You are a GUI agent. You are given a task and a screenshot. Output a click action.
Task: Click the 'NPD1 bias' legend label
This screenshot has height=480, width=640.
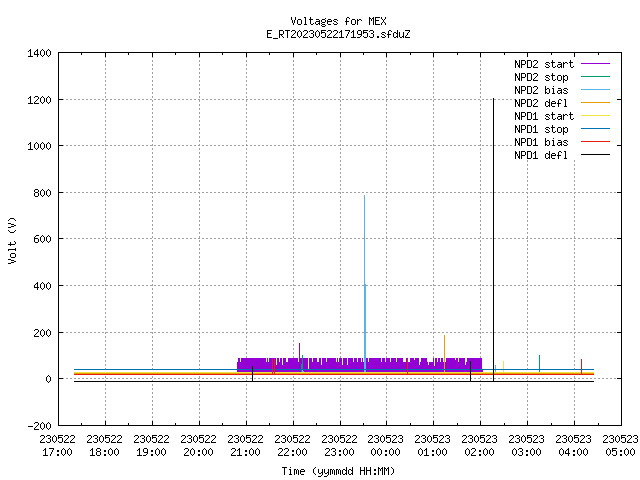541,142
